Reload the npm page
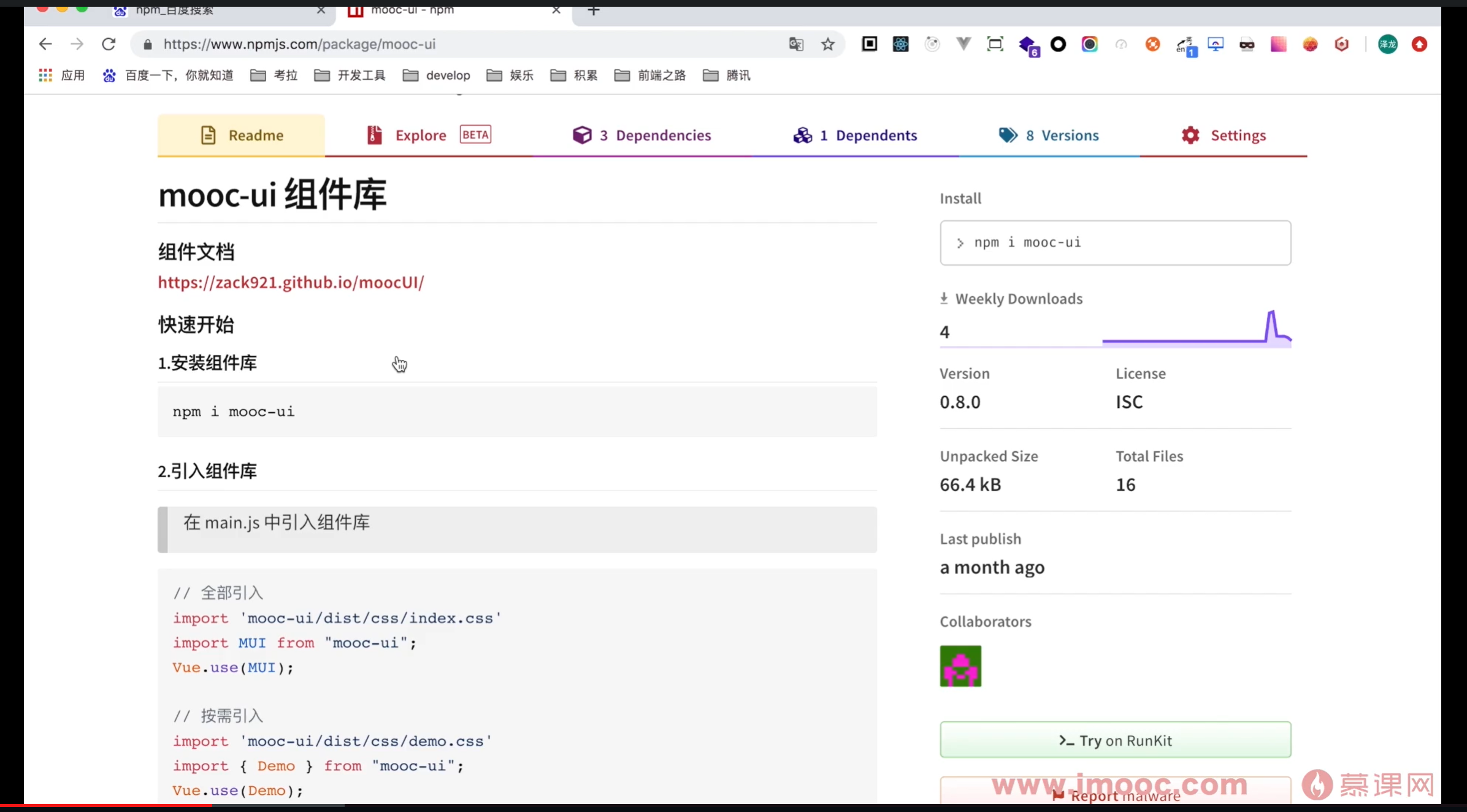The height and width of the screenshot is (812, 1467). tap(109, 44)
